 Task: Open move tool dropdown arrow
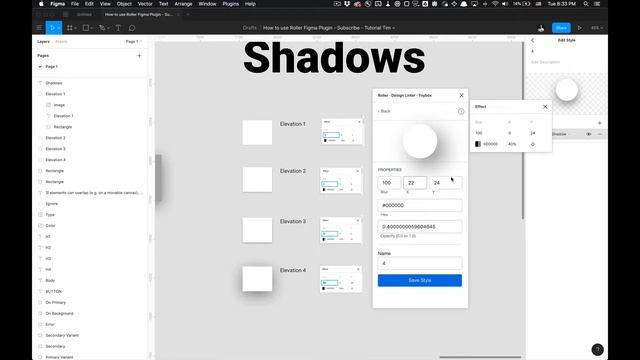click(59, 28)
